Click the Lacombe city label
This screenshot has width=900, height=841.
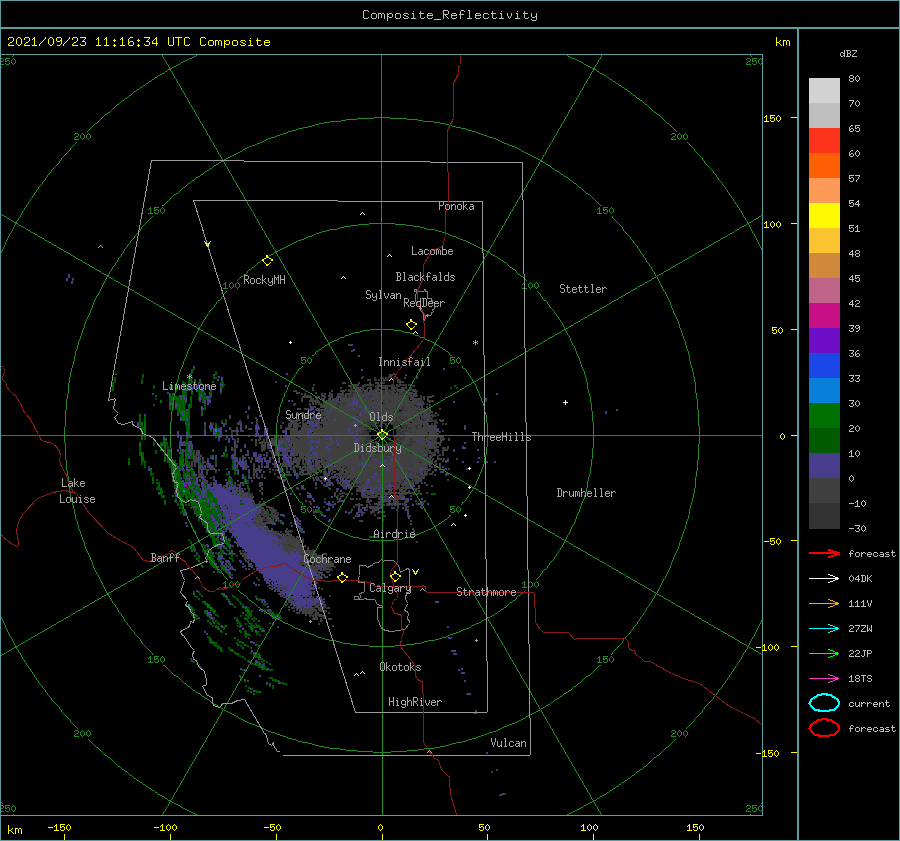click(432, 251)
